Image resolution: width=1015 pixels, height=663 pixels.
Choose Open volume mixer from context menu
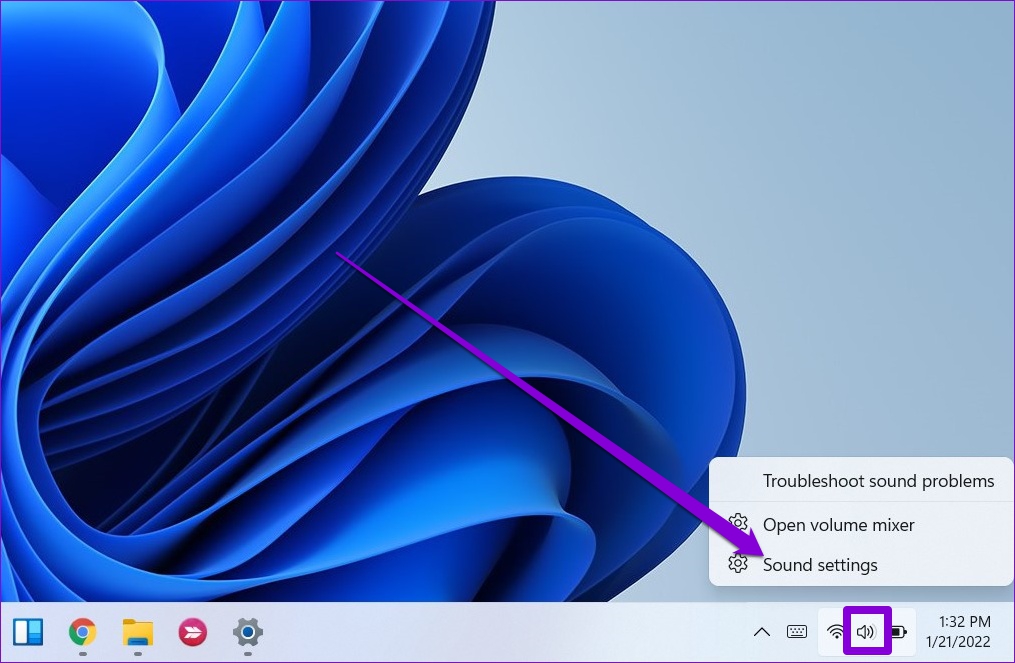coord(838,525)
